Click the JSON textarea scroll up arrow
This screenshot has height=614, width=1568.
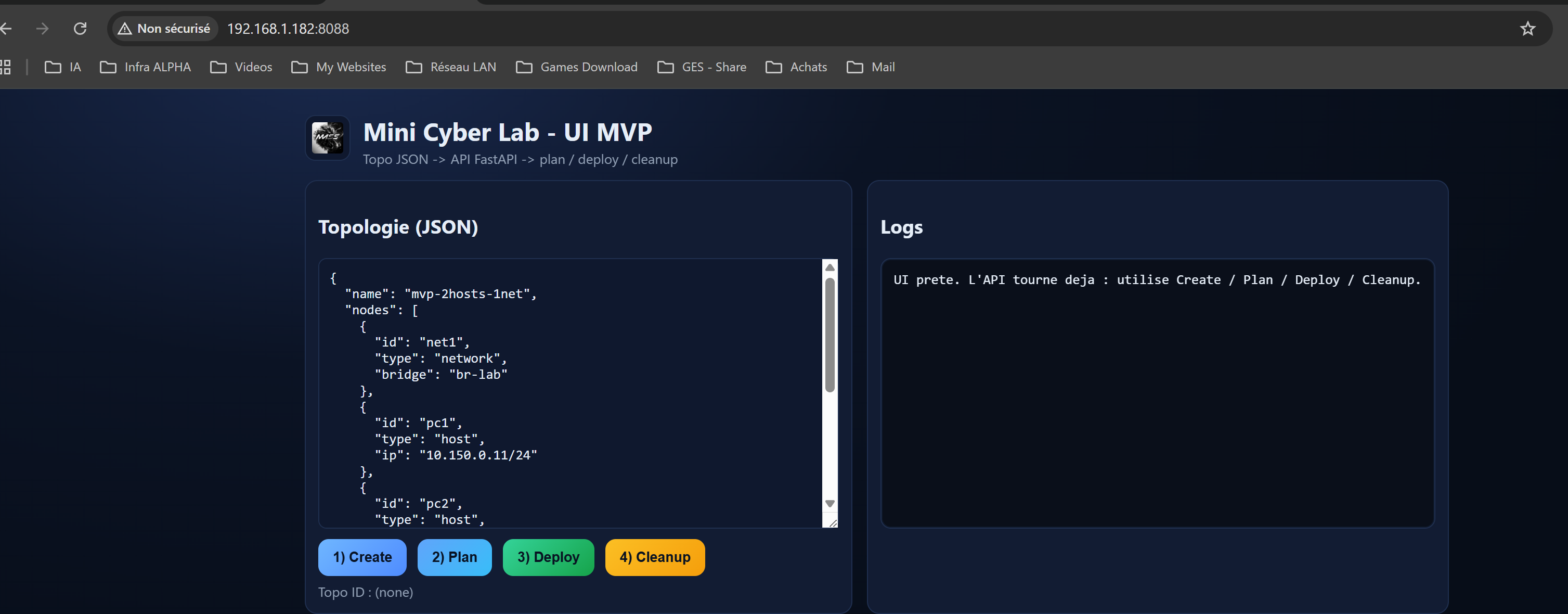tap(830, 267)
